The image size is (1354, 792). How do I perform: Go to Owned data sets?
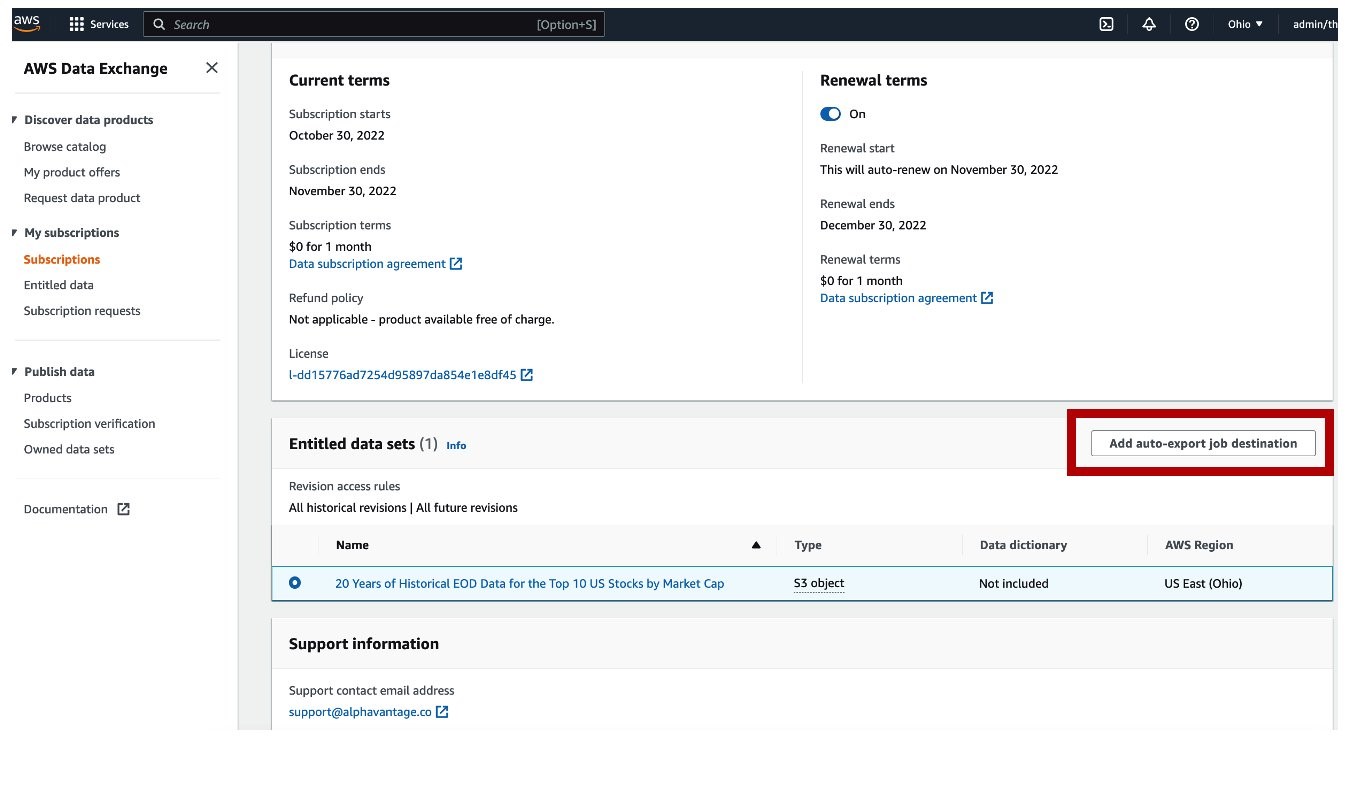[69, 450]
